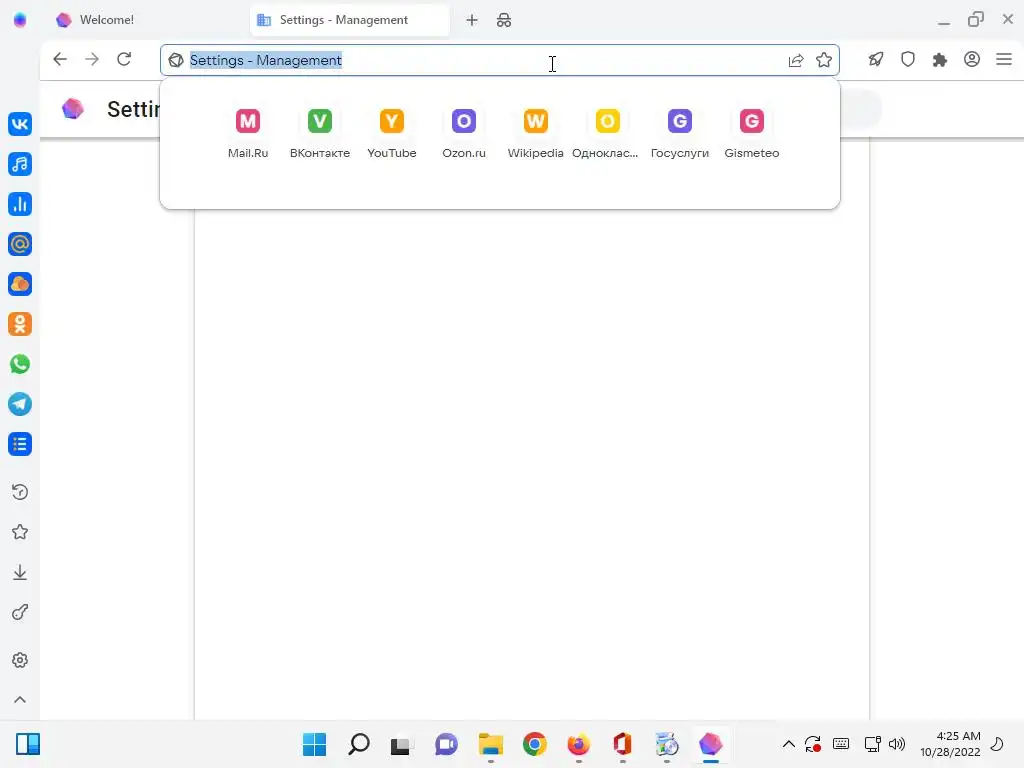The width and height of the screenshot is (1024, 768).
Task: Switch to the Welcome! tab
Action: coord(148,20)
